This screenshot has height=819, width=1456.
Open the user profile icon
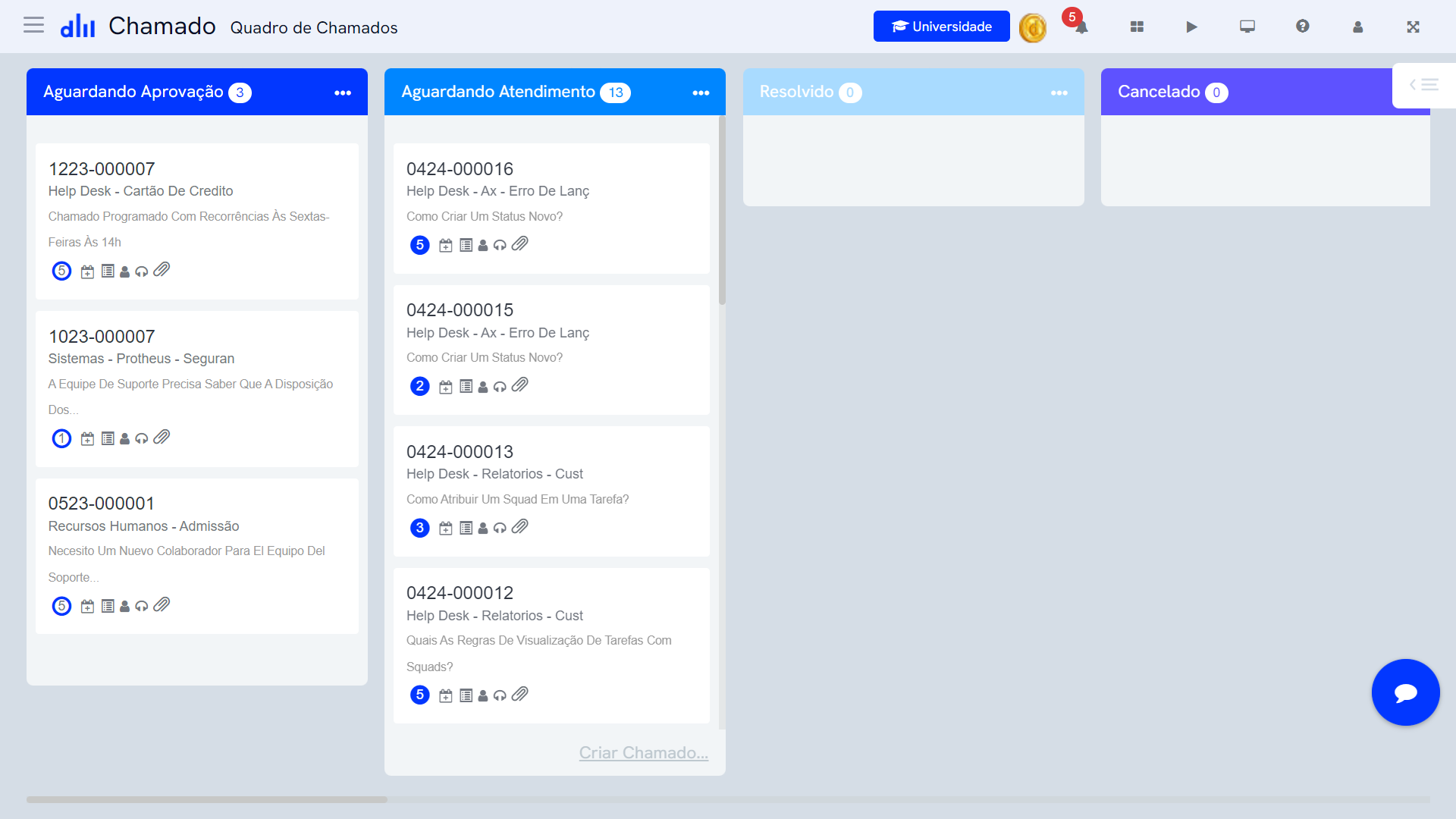coord(1357,27)
